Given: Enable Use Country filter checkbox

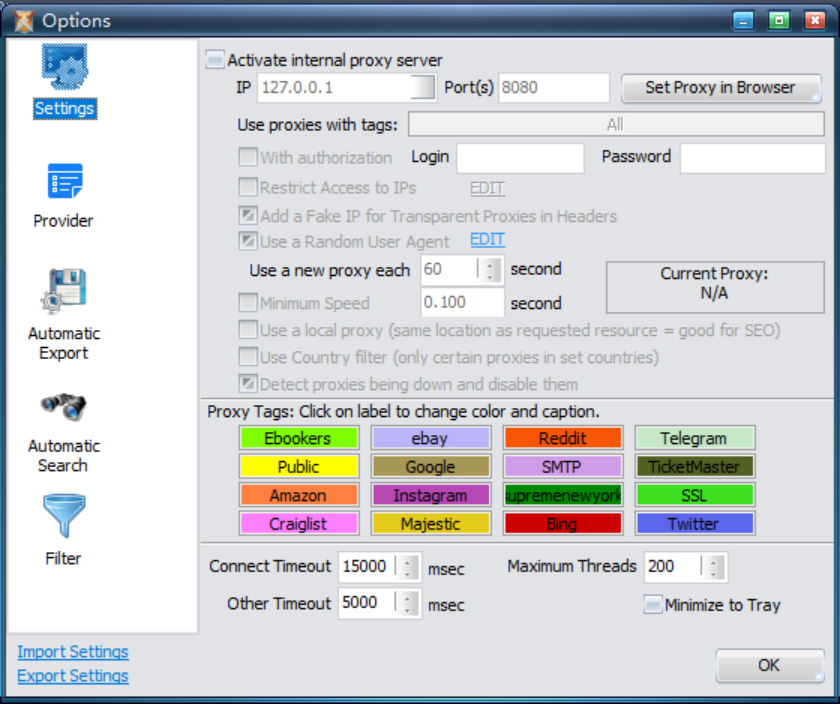Looking at the screenshot, I should coord(248,356).
